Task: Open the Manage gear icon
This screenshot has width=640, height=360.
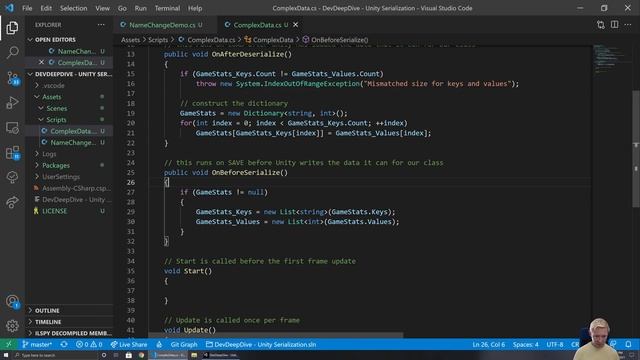Action: coord(12,326)
